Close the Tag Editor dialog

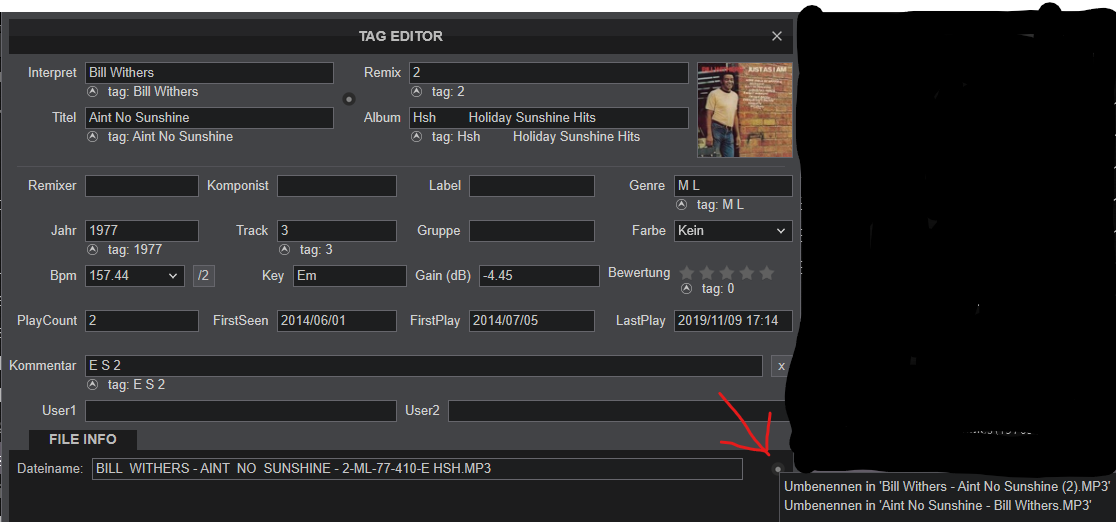pyautogui.click(x=777, y=36)
